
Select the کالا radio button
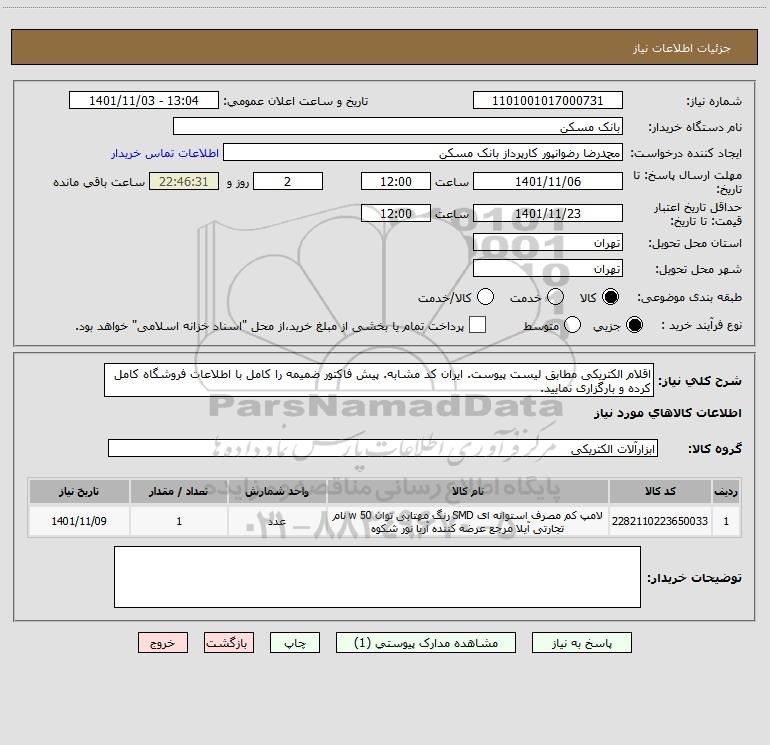pos(610,297)
